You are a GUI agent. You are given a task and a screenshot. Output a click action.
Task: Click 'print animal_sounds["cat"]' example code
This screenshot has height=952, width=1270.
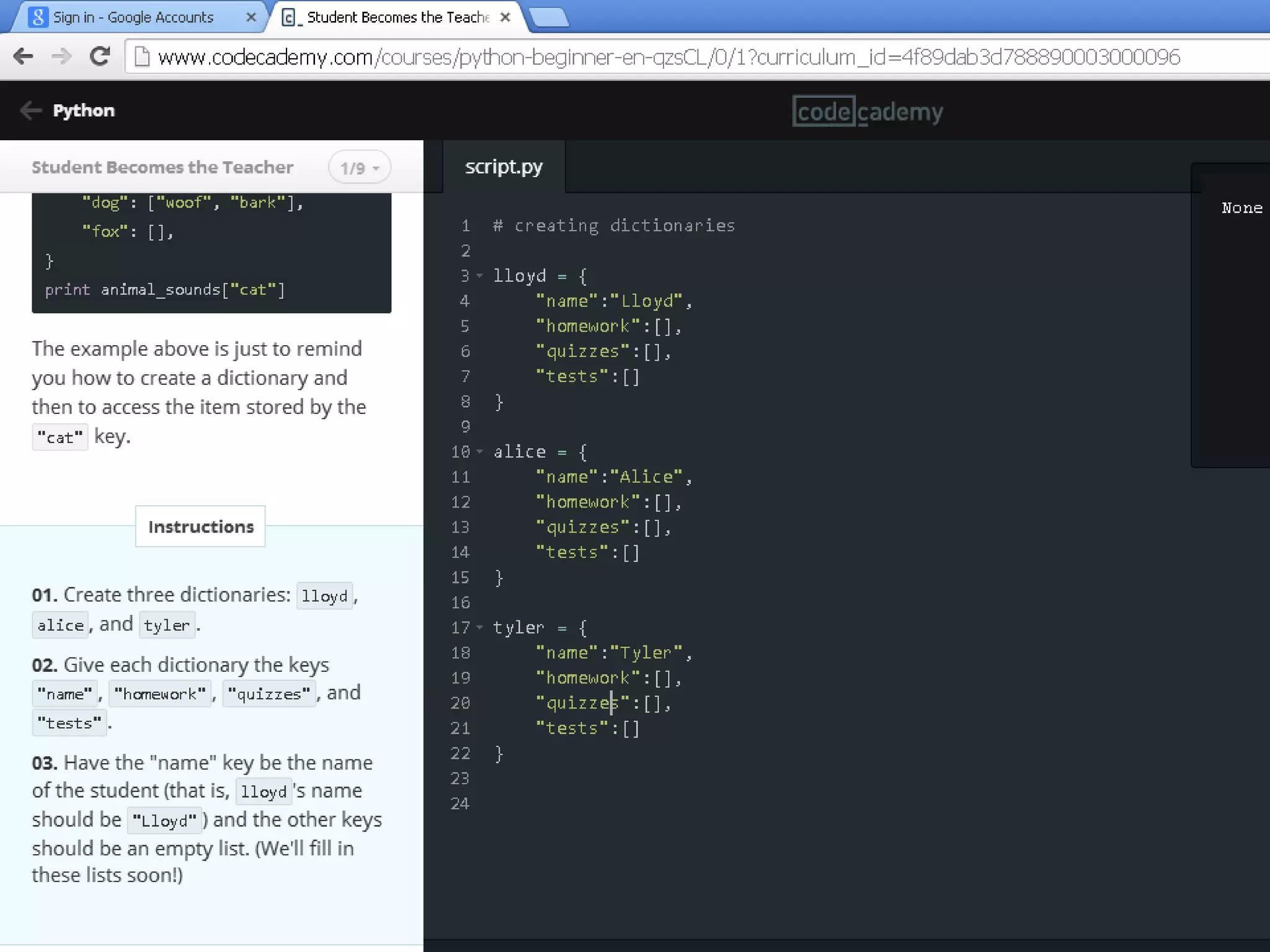(x=165, y=290)
